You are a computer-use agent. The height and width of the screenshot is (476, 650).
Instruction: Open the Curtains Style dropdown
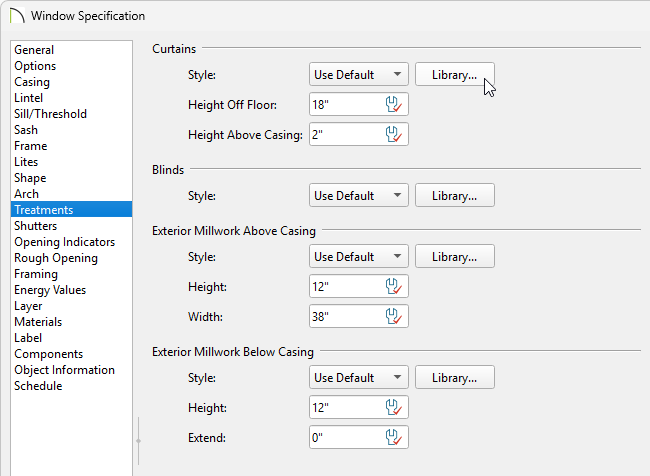coord(359,75)
